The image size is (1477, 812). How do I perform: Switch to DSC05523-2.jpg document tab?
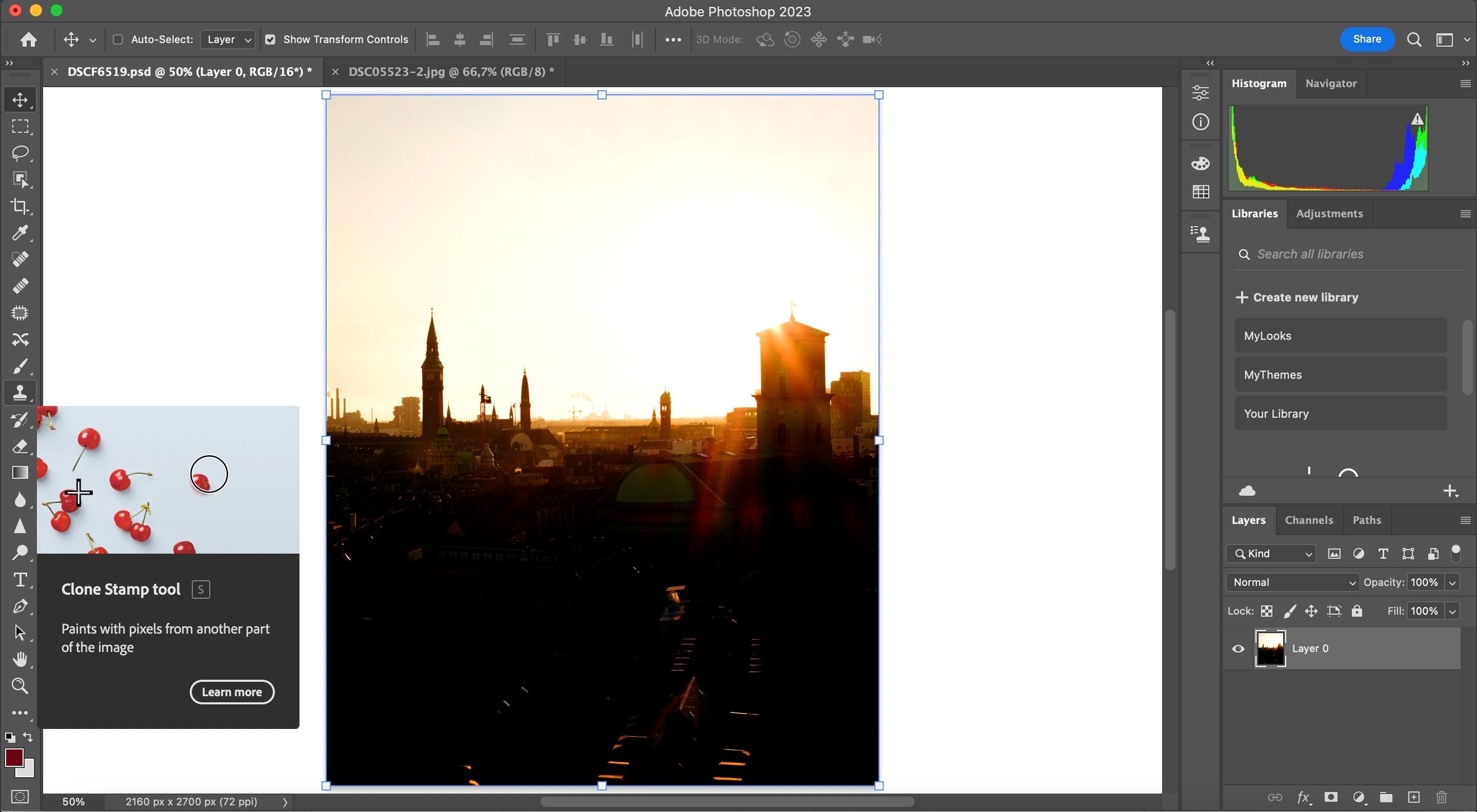451,72
